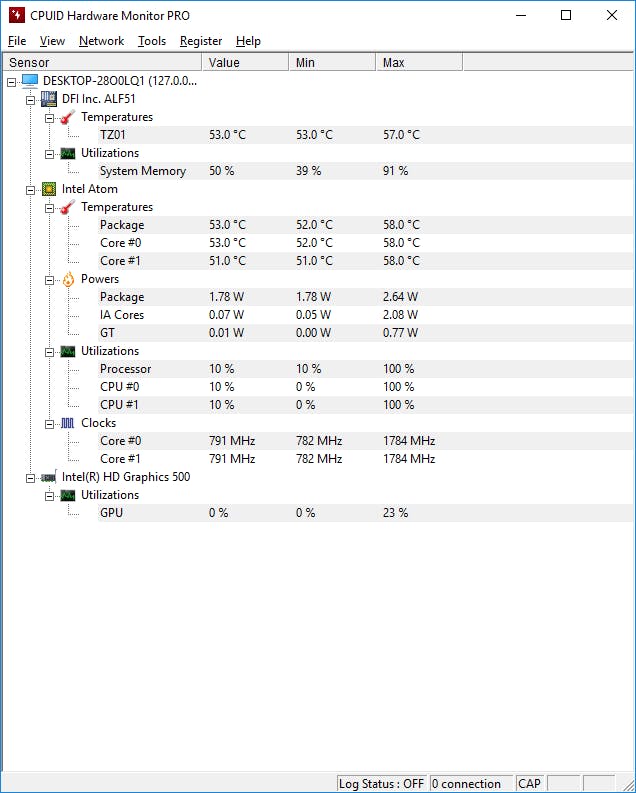This screenshot has height=793, width=636.
Task: Click the CPUID app icon in title bar
Action: pos(17,15)
